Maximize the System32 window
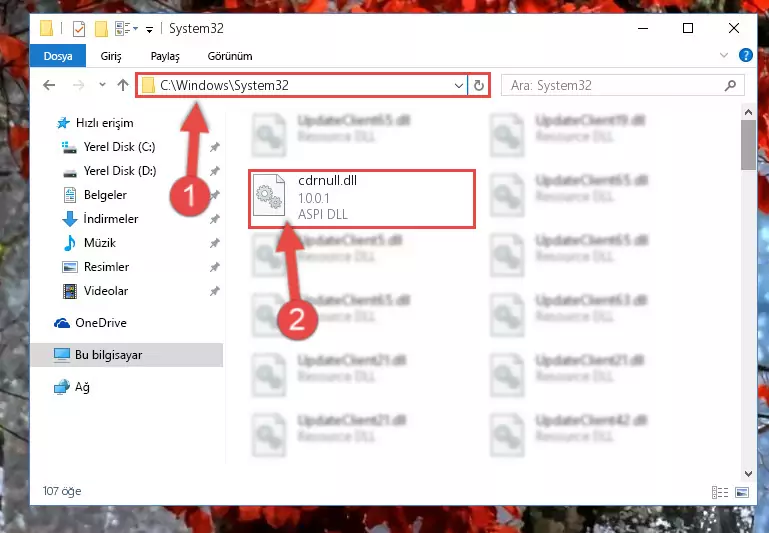The width and height of the screenshot is (769, 533). (x=688, y=28)
